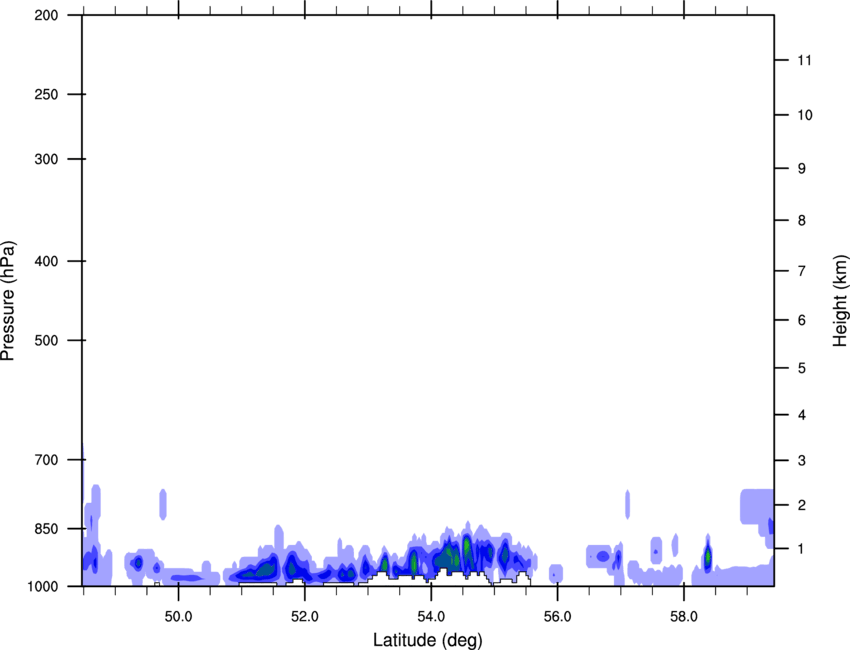850x650 pixels.
Task: Click pressure tick label 400
Action: pos(46,261)
